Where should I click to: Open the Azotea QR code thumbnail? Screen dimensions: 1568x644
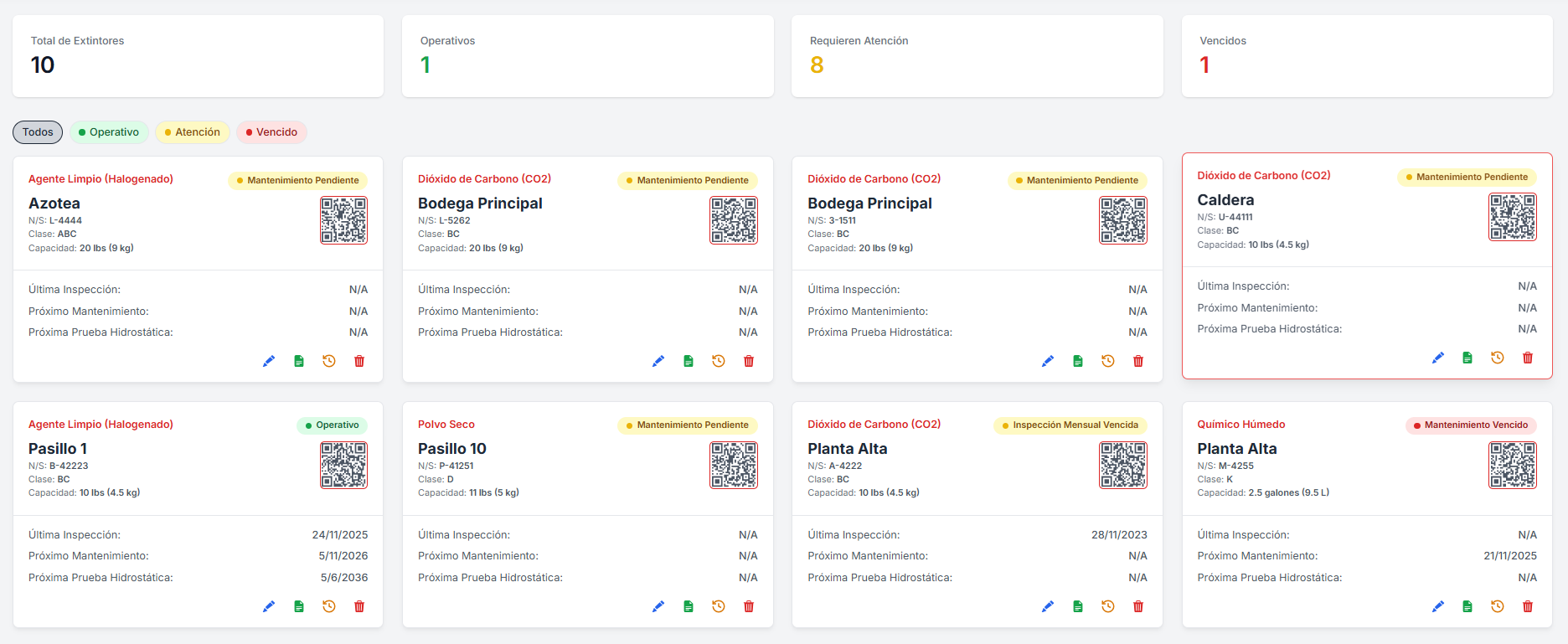pos(343,220)
